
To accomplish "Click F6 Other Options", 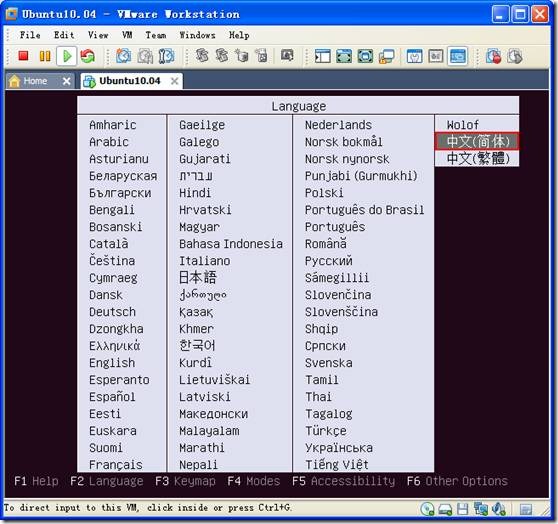I will pos(457,481).
